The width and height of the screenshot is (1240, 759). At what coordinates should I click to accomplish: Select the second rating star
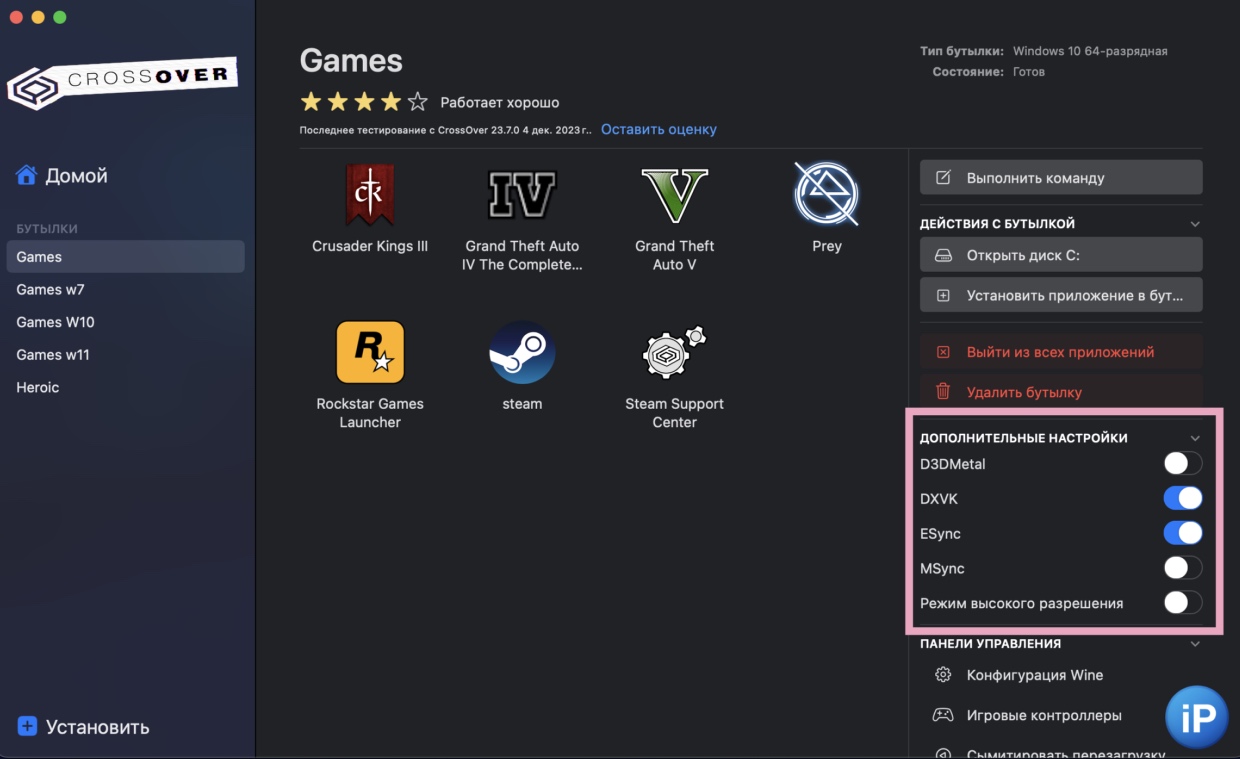tap(338, 102)
